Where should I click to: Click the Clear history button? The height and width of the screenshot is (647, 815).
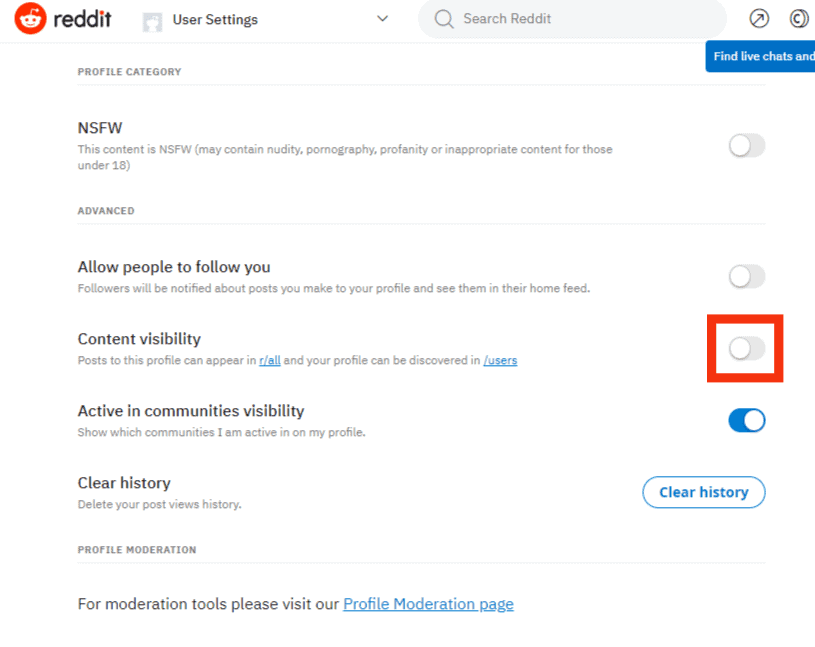pos(704,492)
